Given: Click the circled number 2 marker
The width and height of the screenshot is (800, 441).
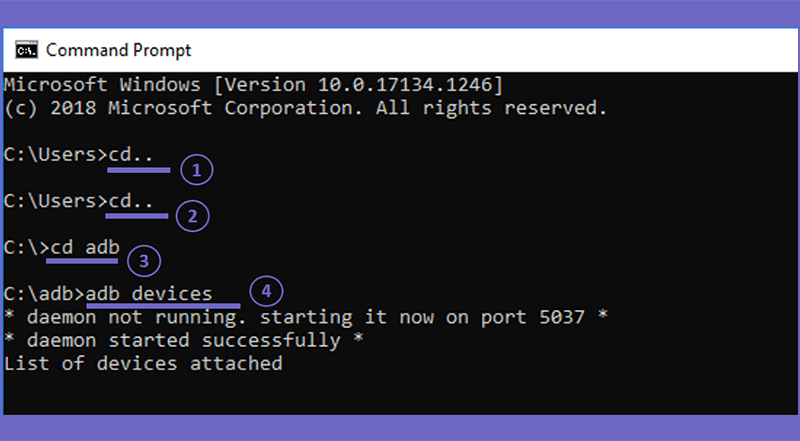Looking at the screenshot, I should [x=192, y=216].
